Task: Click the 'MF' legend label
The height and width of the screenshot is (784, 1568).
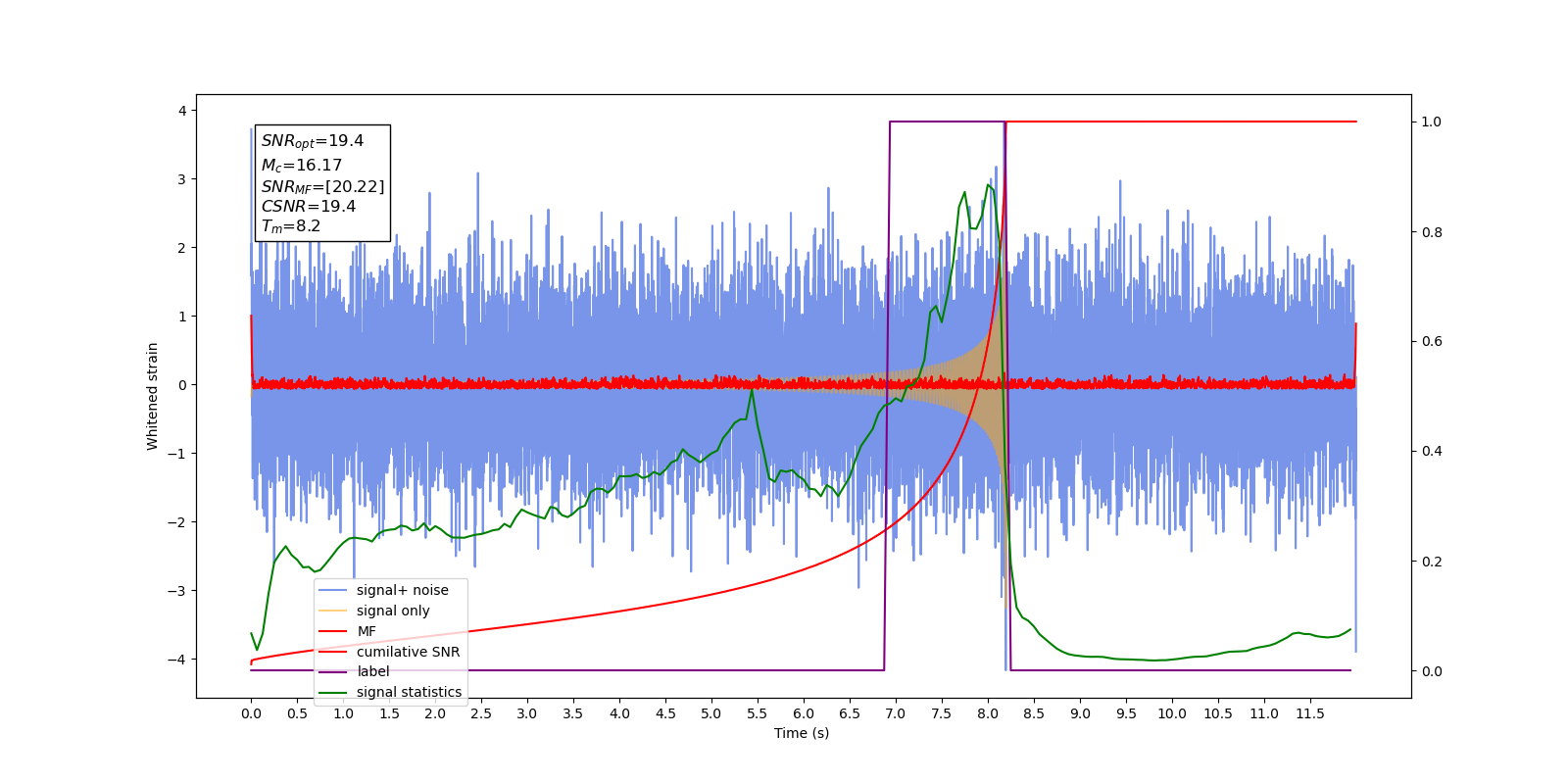Action: coord(367,631)
